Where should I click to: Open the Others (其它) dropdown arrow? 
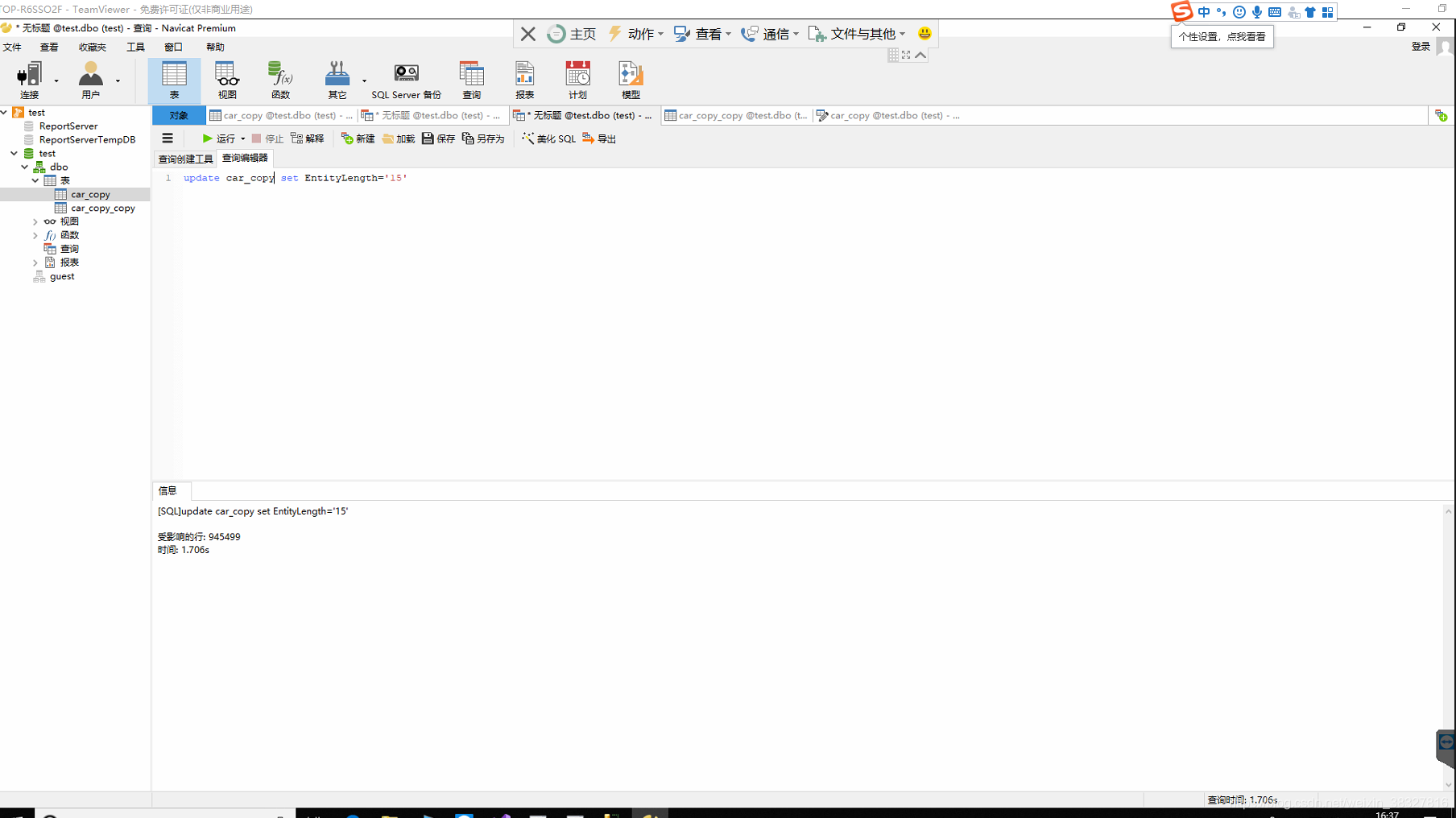(x=364, y=81)
